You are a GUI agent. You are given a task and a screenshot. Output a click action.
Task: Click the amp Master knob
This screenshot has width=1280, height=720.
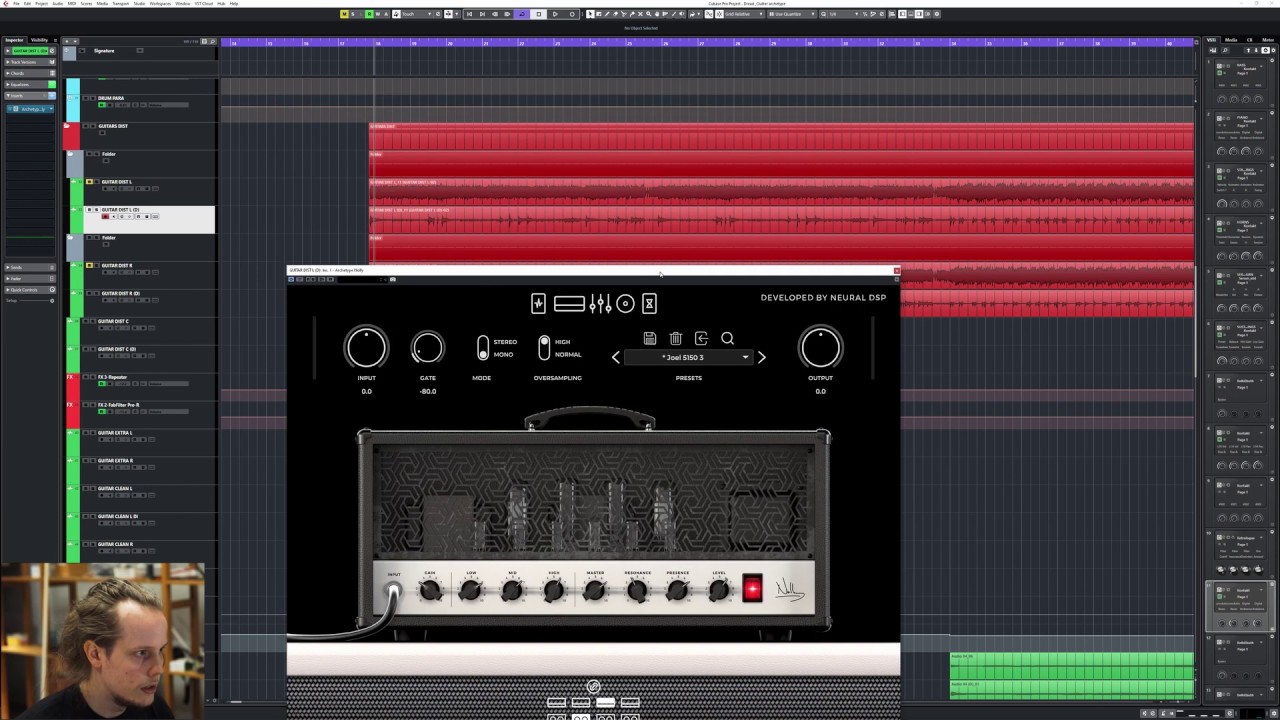pyautogui.click(x=595, y=591)
